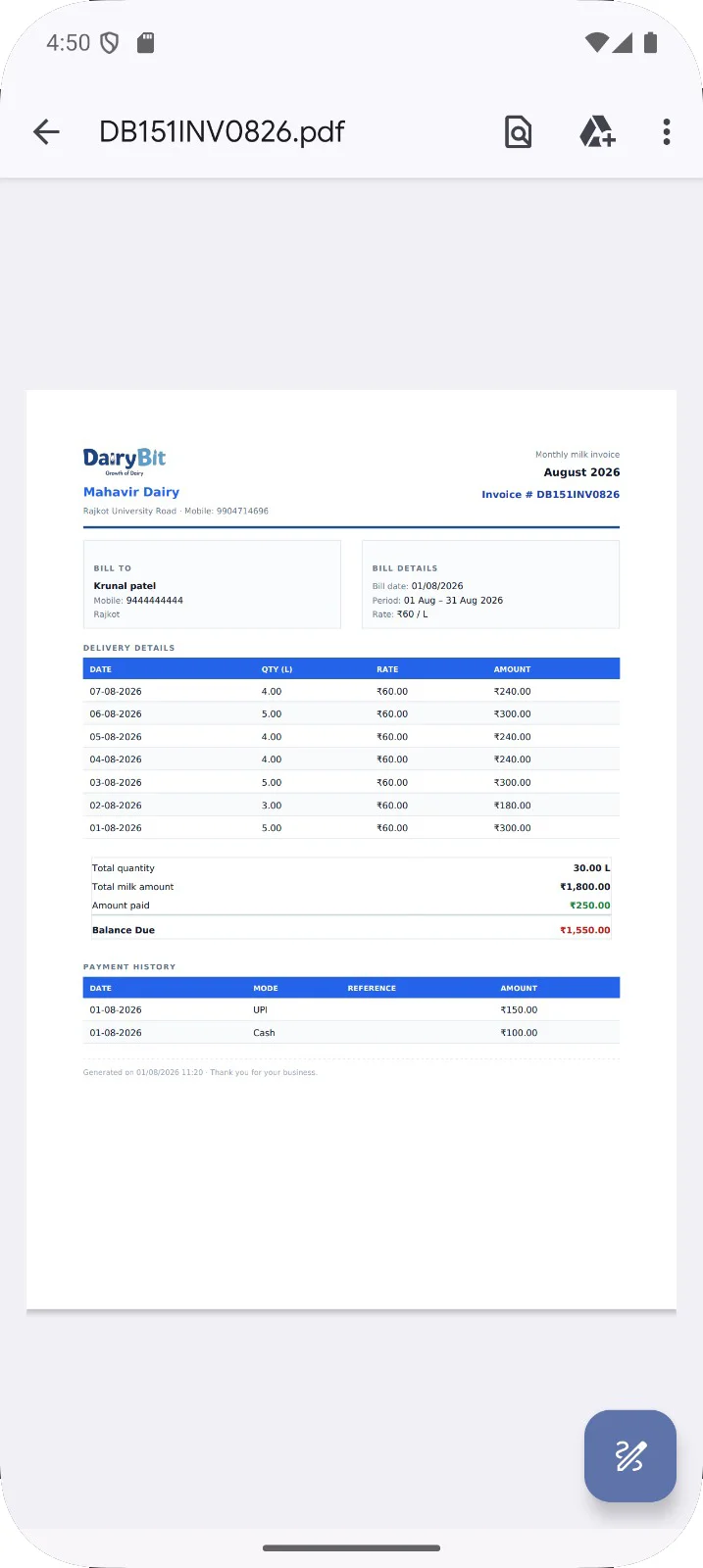This screenshot has width=703, height=1568.
Task: Open the three-dot overflow menu
Action: (x=667, y=131)
